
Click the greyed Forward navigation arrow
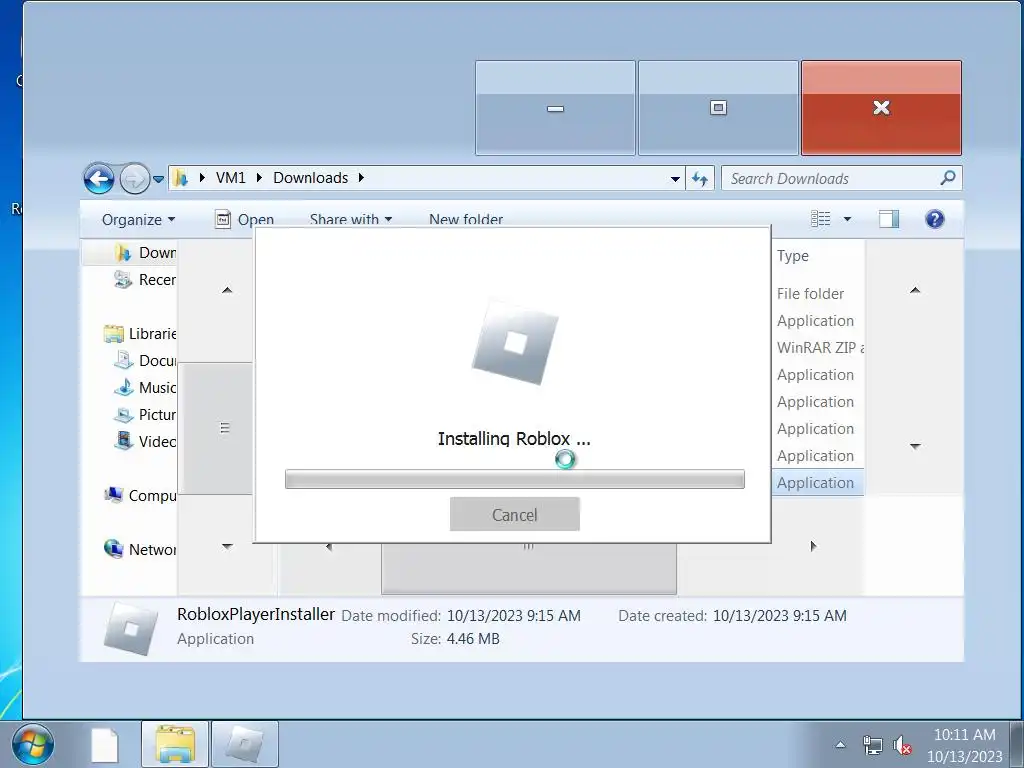click(x=135, y=179)
